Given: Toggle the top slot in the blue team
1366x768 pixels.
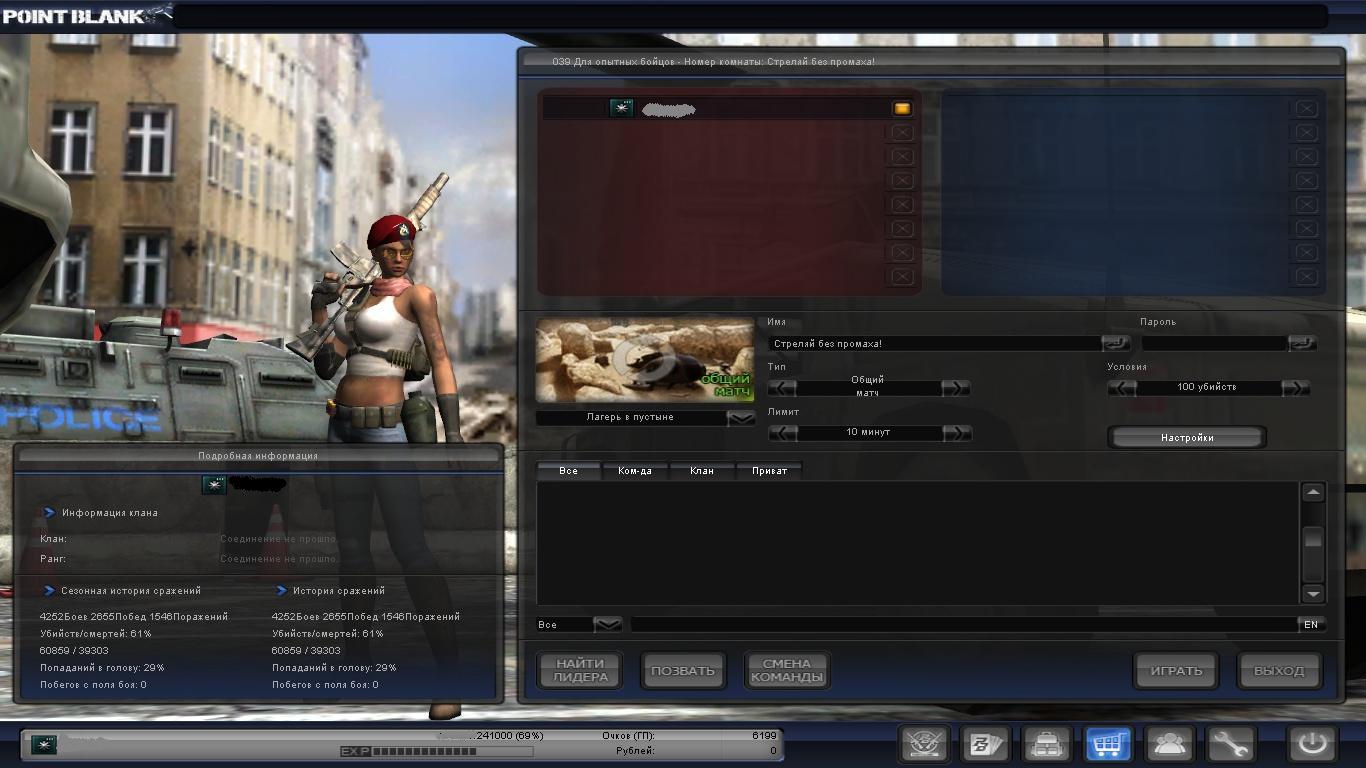Looking at the screenshot, I should point(1306,109).
